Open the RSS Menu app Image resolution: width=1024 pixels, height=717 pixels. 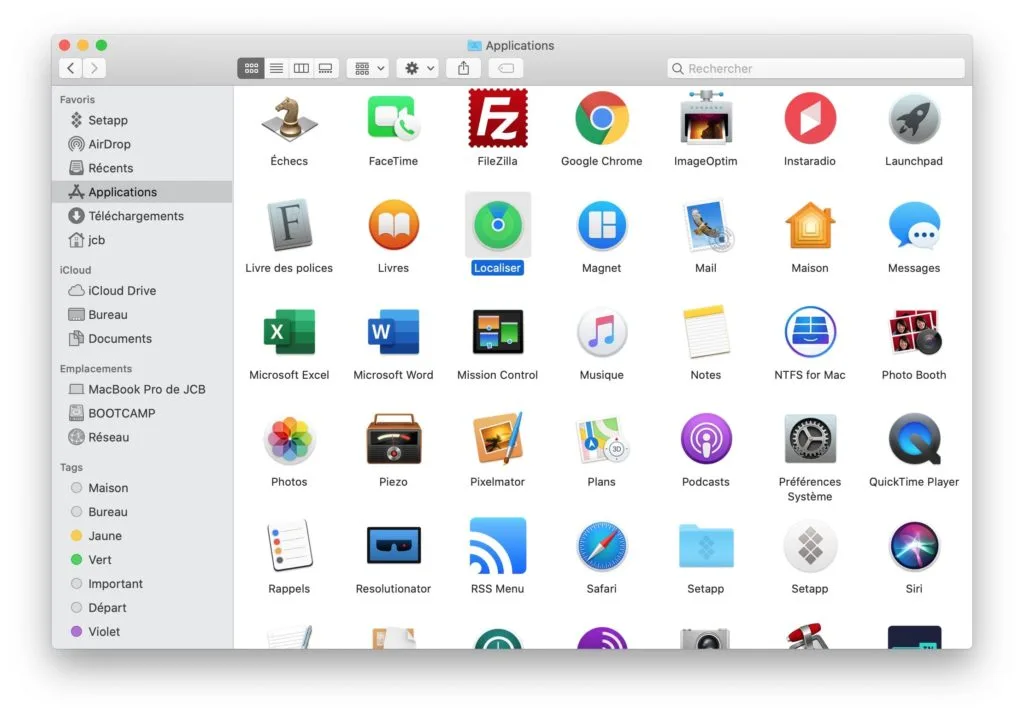498,545
